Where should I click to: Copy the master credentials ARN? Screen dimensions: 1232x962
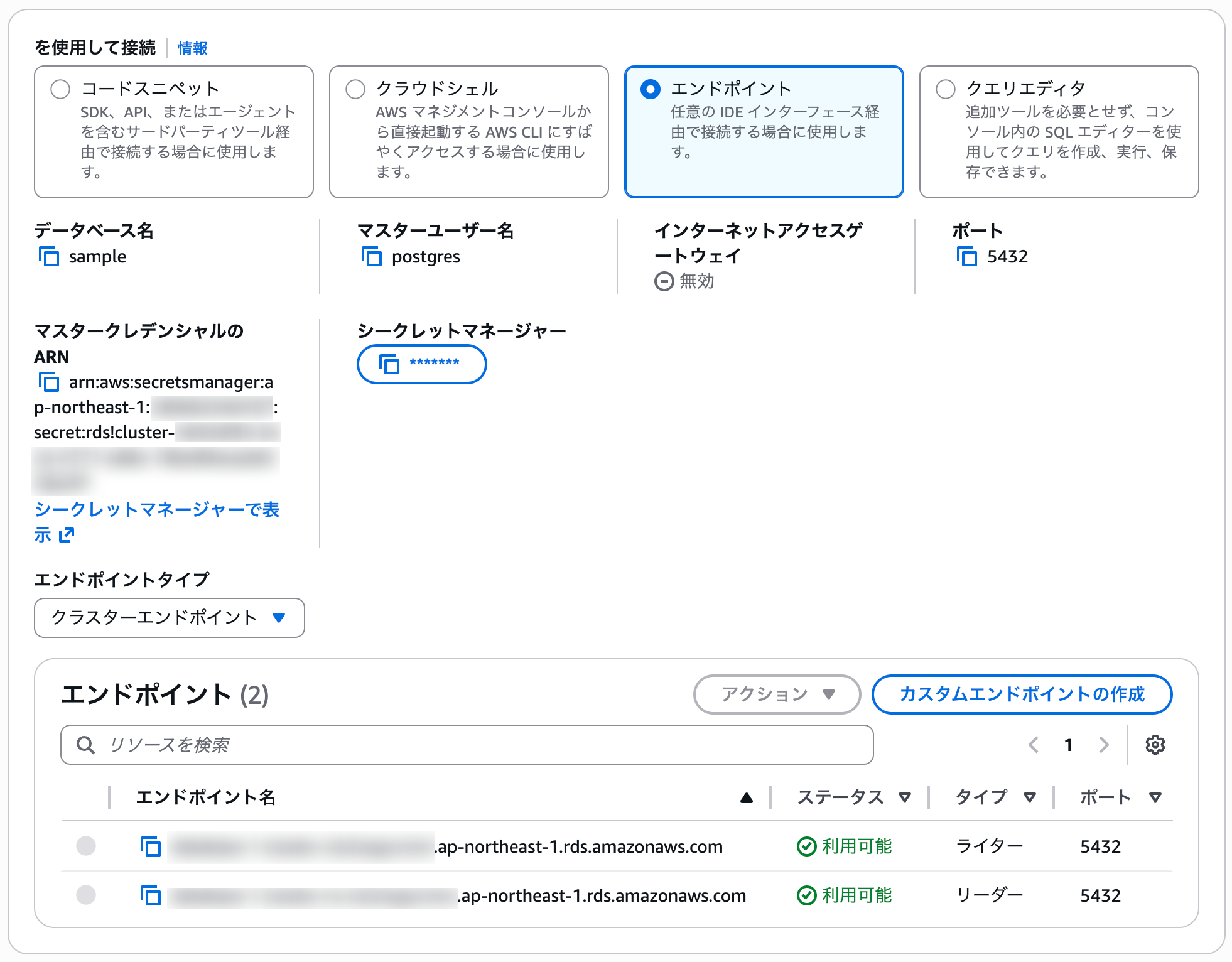pyautogui.click(x=49, y=382)
